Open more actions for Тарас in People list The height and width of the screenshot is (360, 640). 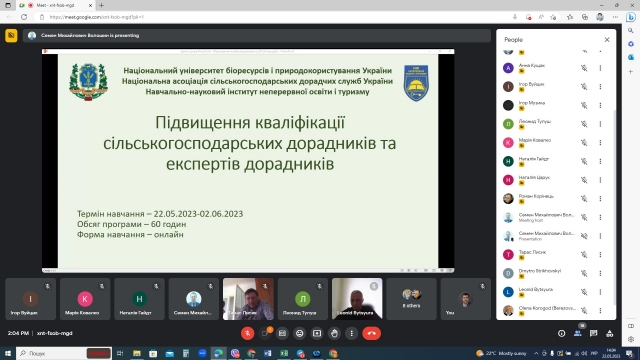(x=600, y=255)
